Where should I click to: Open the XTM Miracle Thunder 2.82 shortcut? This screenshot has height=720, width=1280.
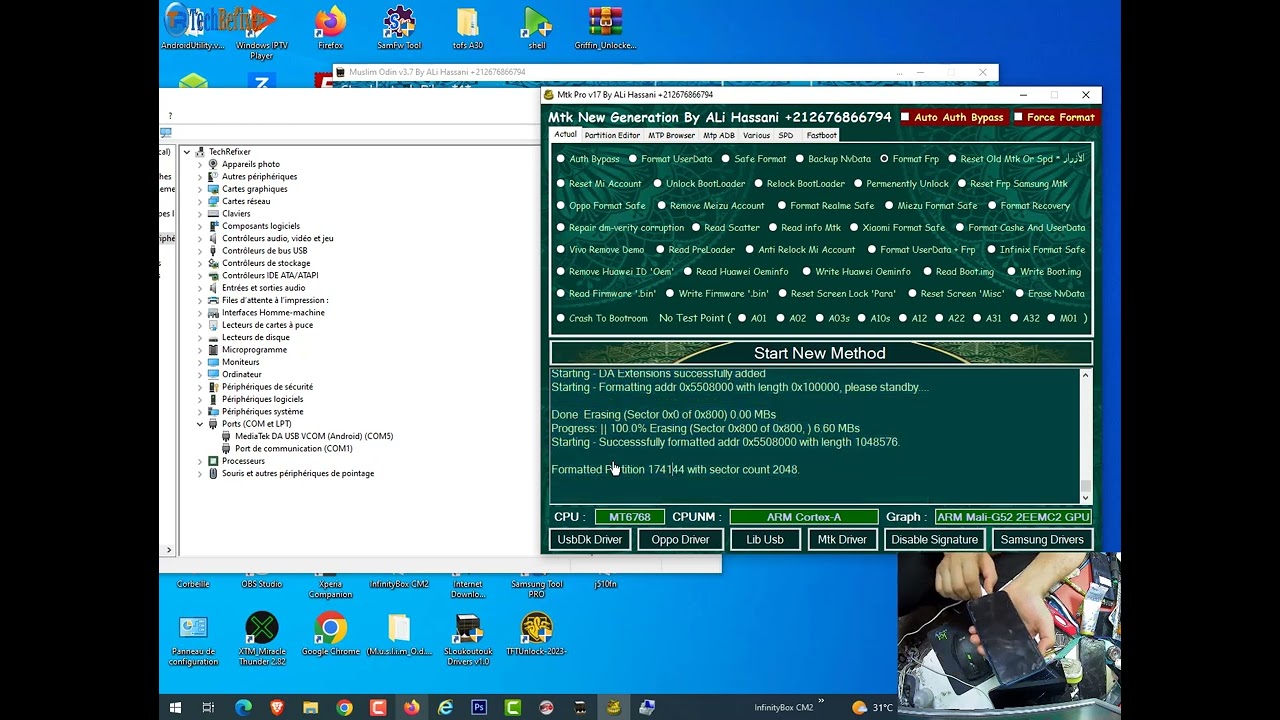(x=262, y=638)
